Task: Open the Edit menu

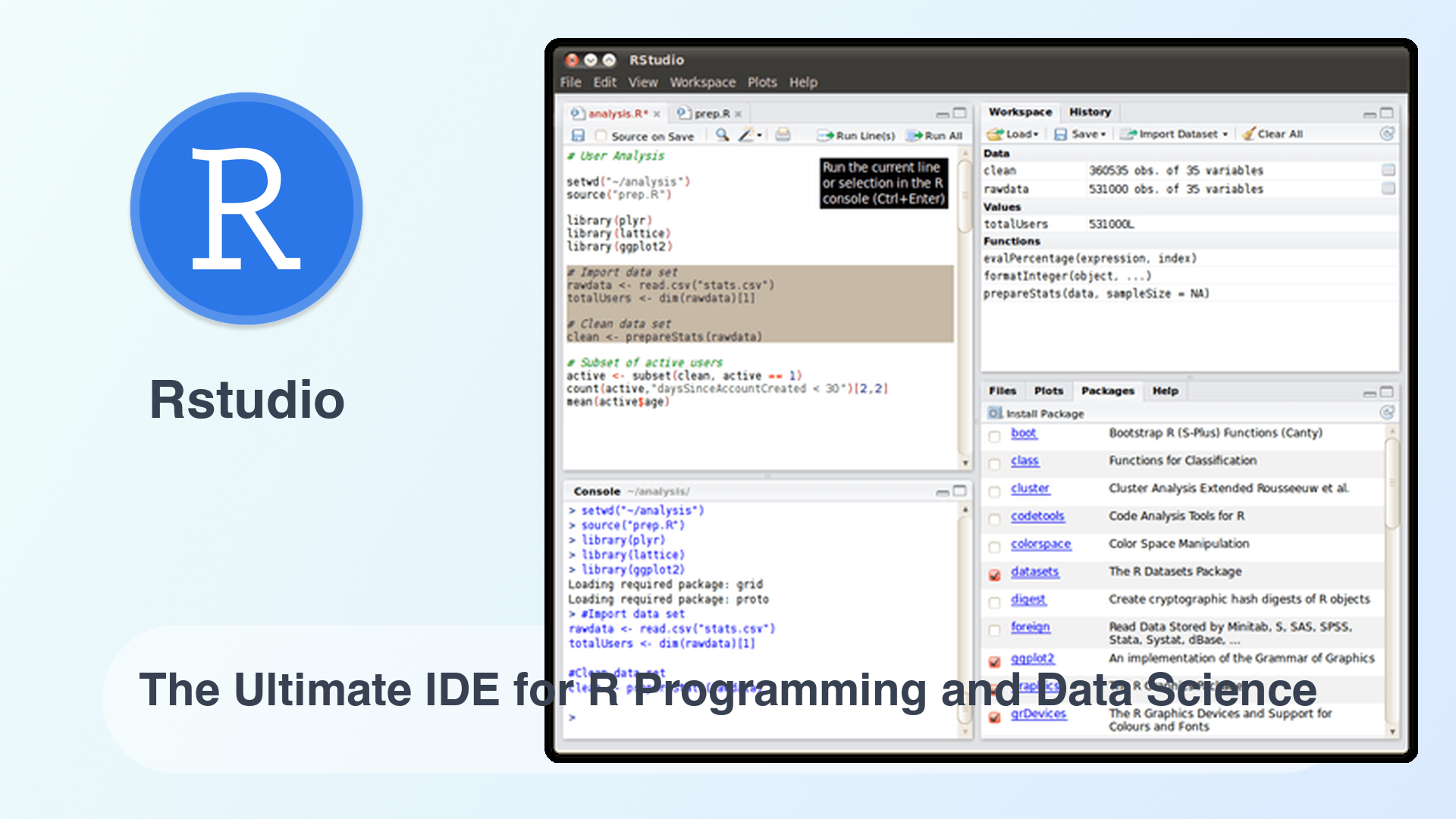Action: (604, 82)
